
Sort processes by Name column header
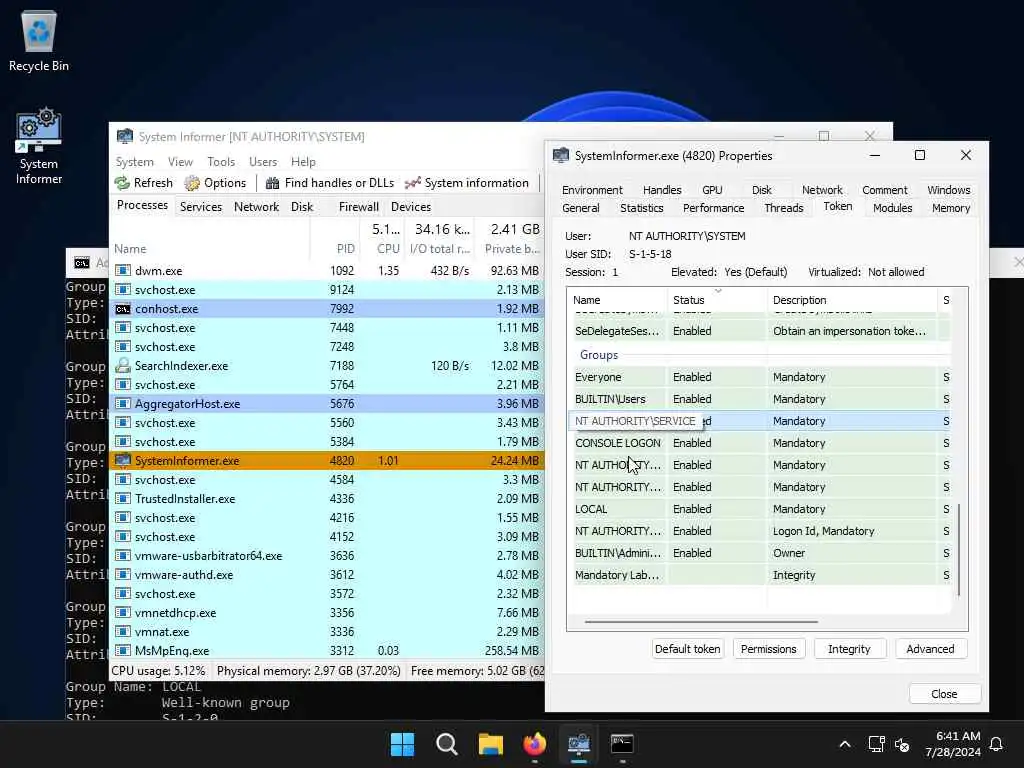tap(209, 249)
